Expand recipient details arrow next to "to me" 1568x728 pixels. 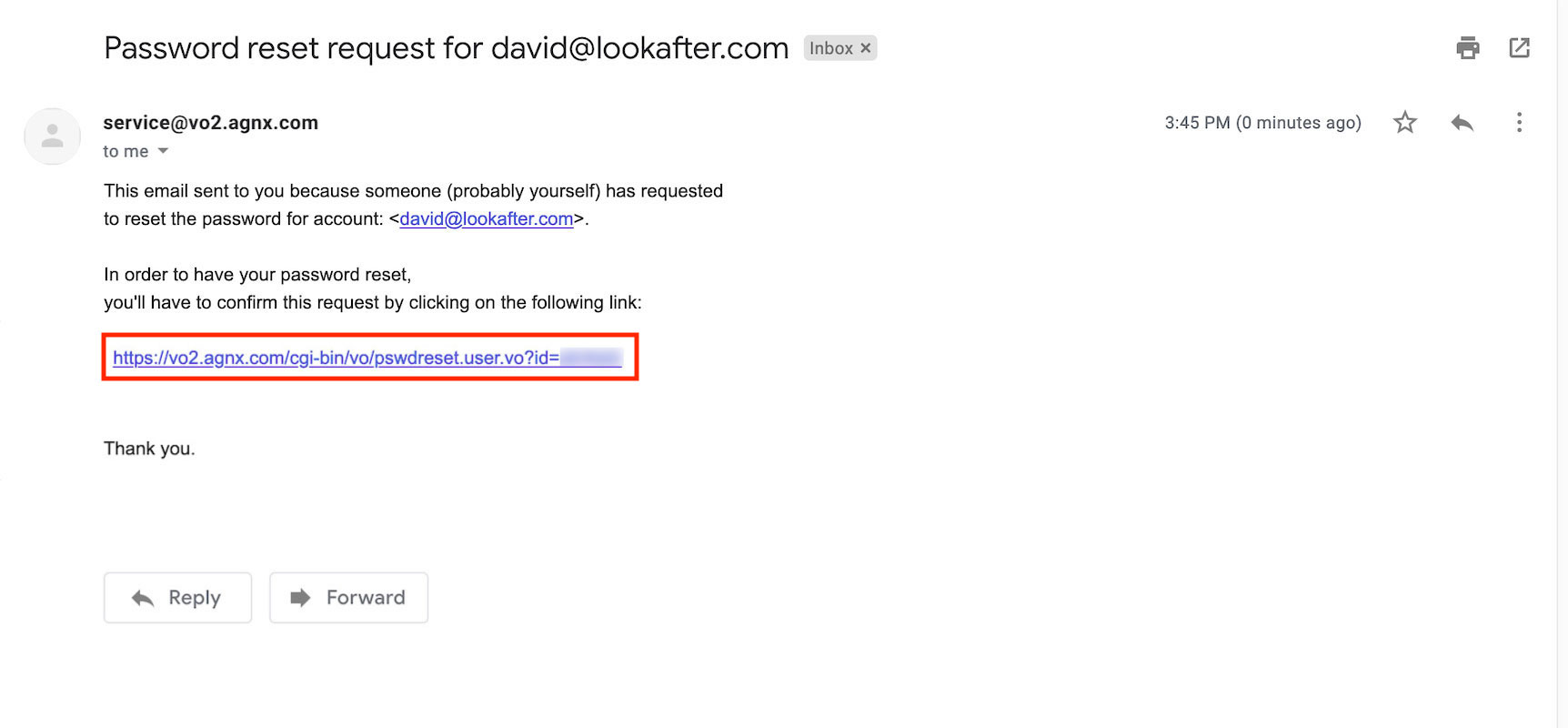[x=163, y=151]
